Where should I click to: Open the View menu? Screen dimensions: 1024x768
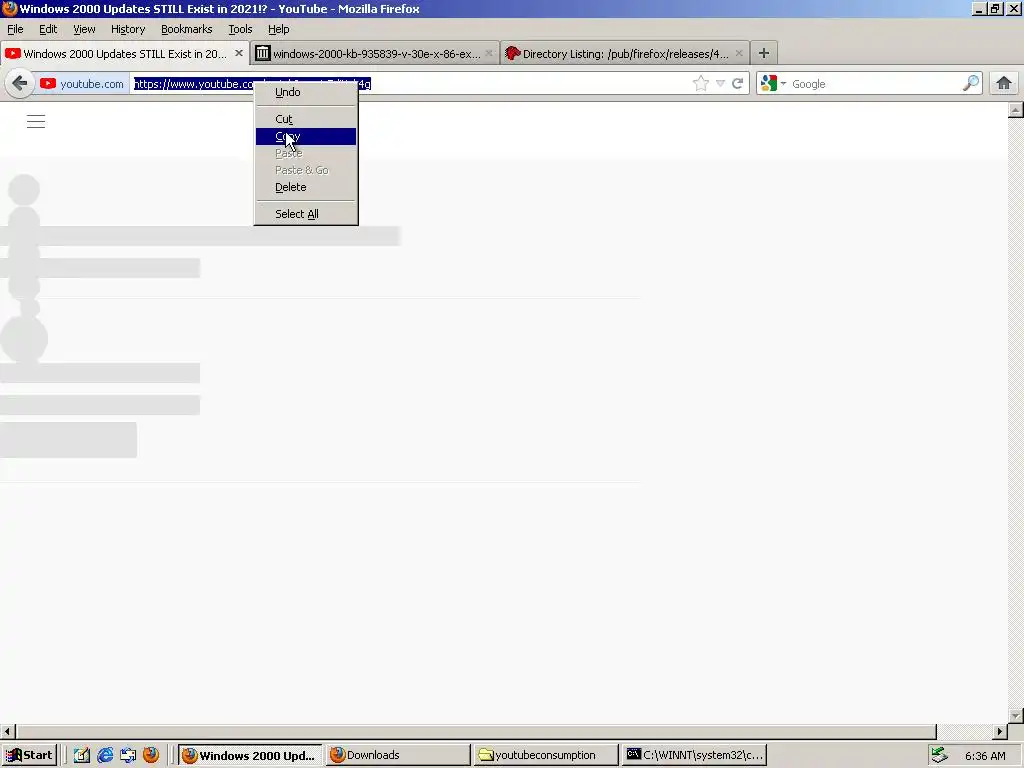point(84,29)
